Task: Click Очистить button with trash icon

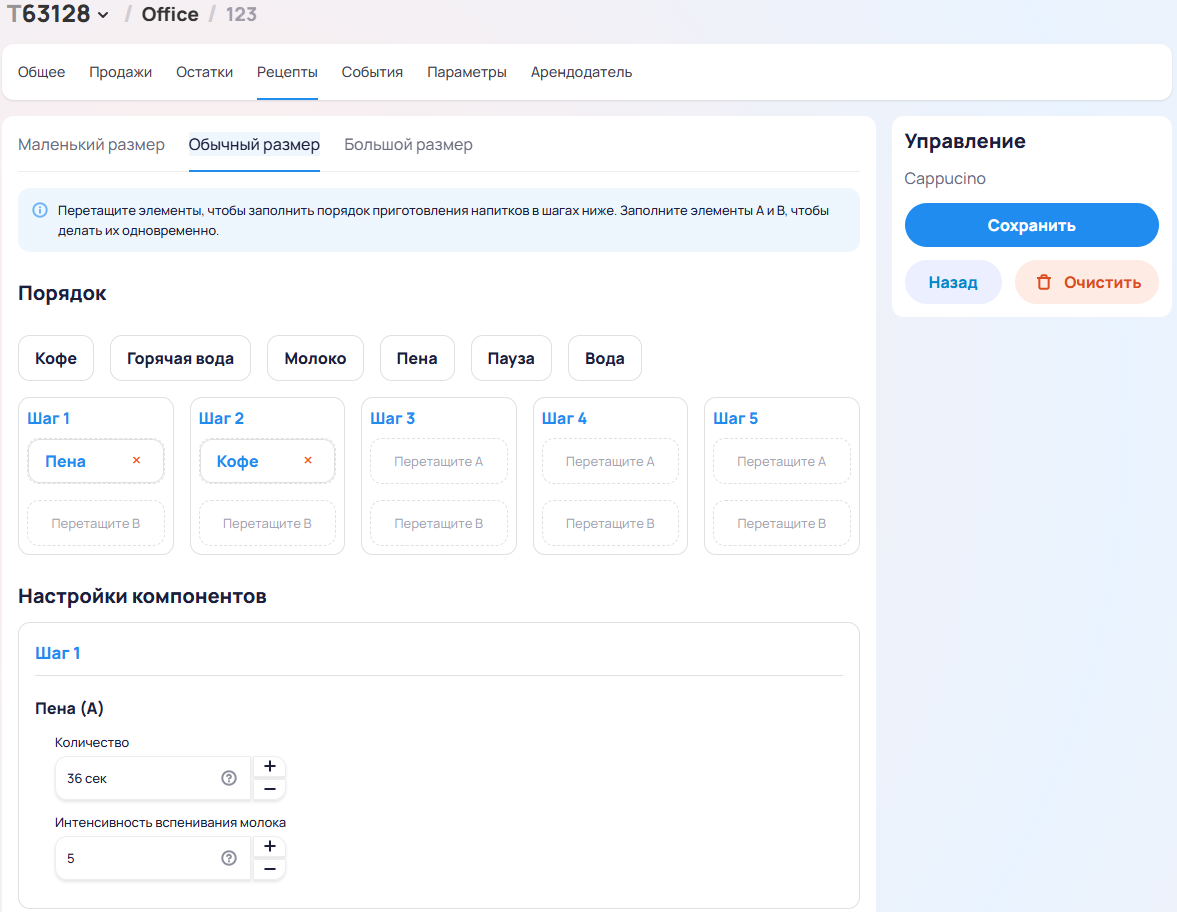Action: (x=1086, y=282)
